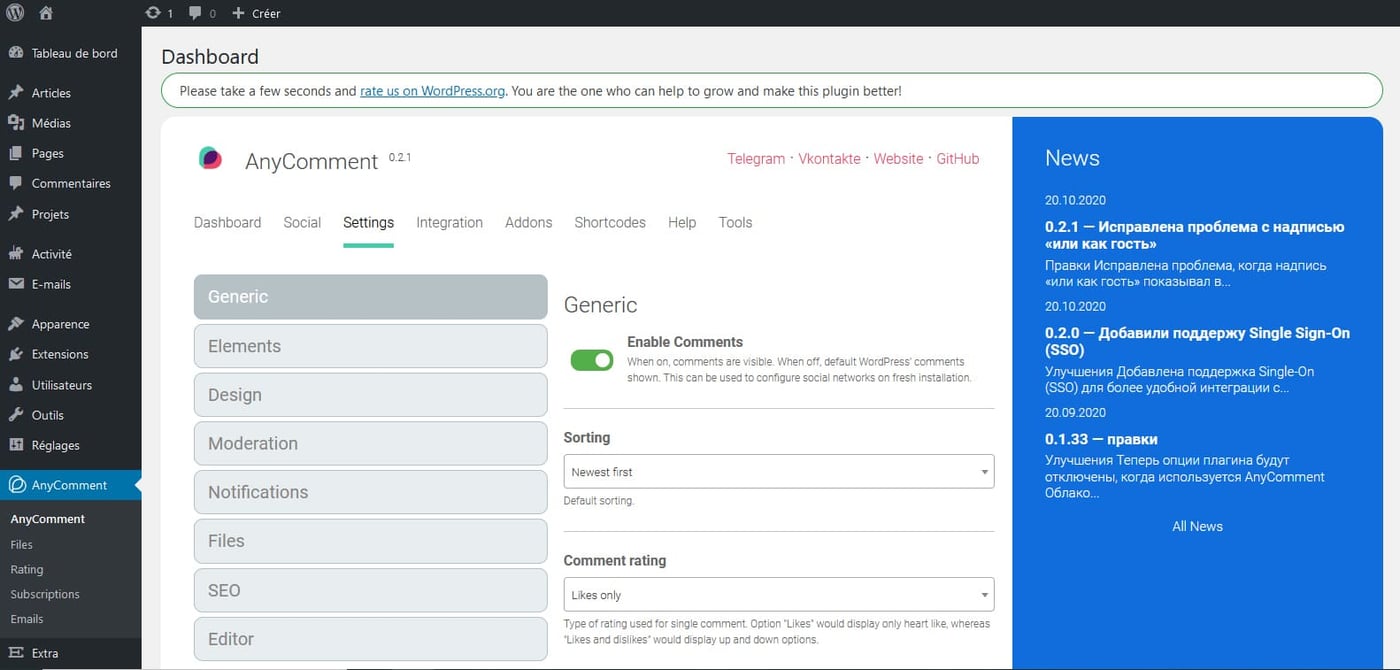Switch to the Integration tab

(x=449, y=222)
